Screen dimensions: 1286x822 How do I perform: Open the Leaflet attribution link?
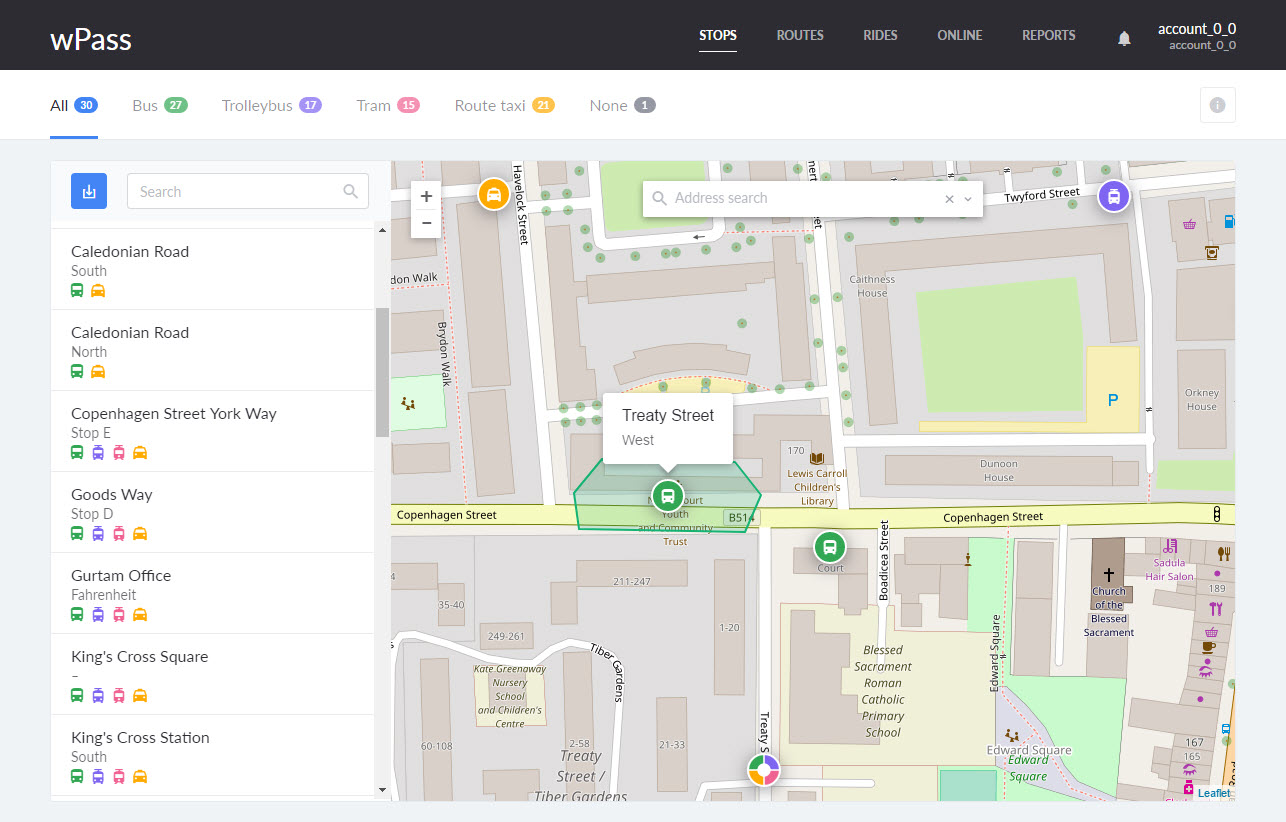click(1213, 793)
